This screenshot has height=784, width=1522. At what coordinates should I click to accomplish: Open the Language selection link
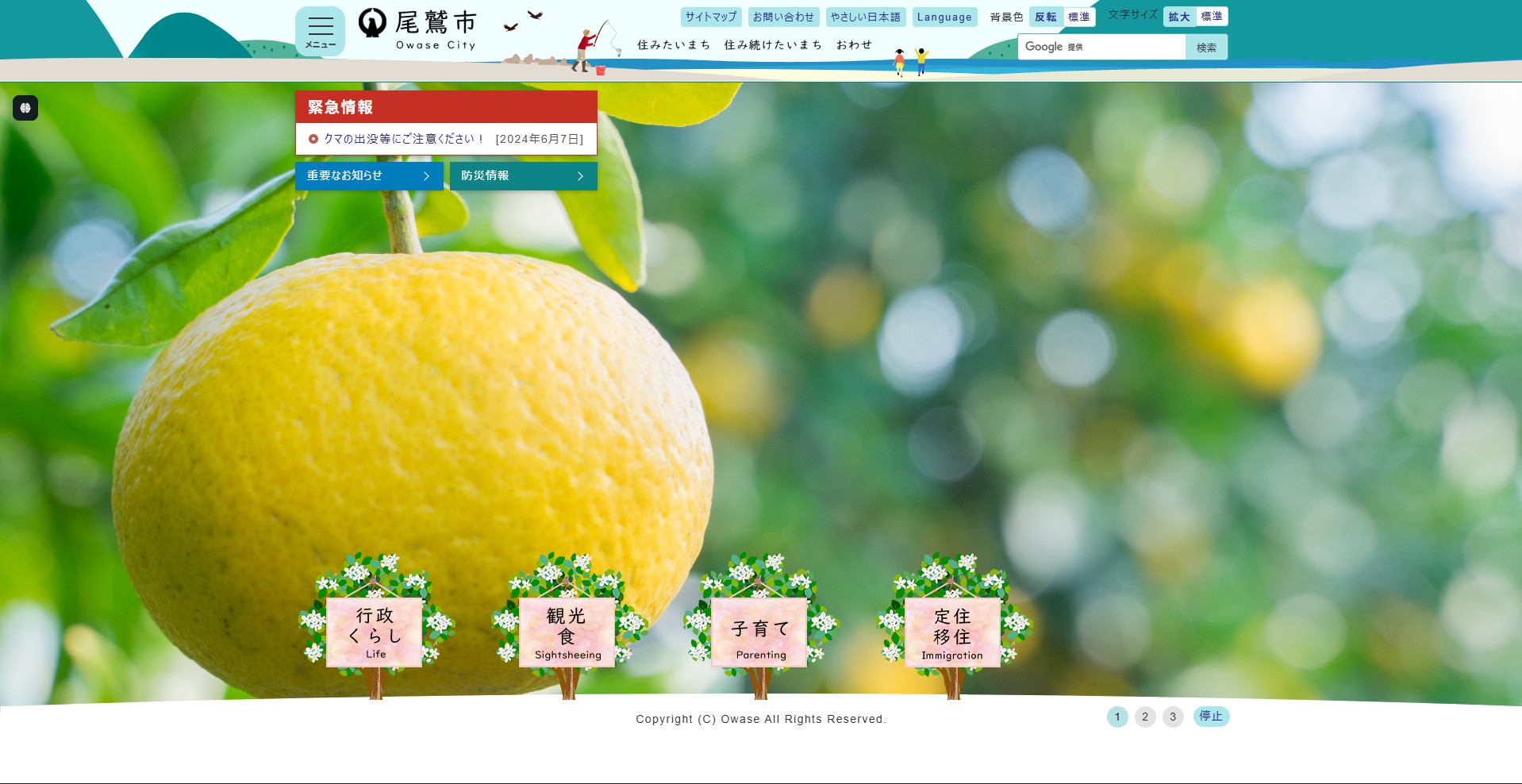pyautogui.click(x=944, y=17)
